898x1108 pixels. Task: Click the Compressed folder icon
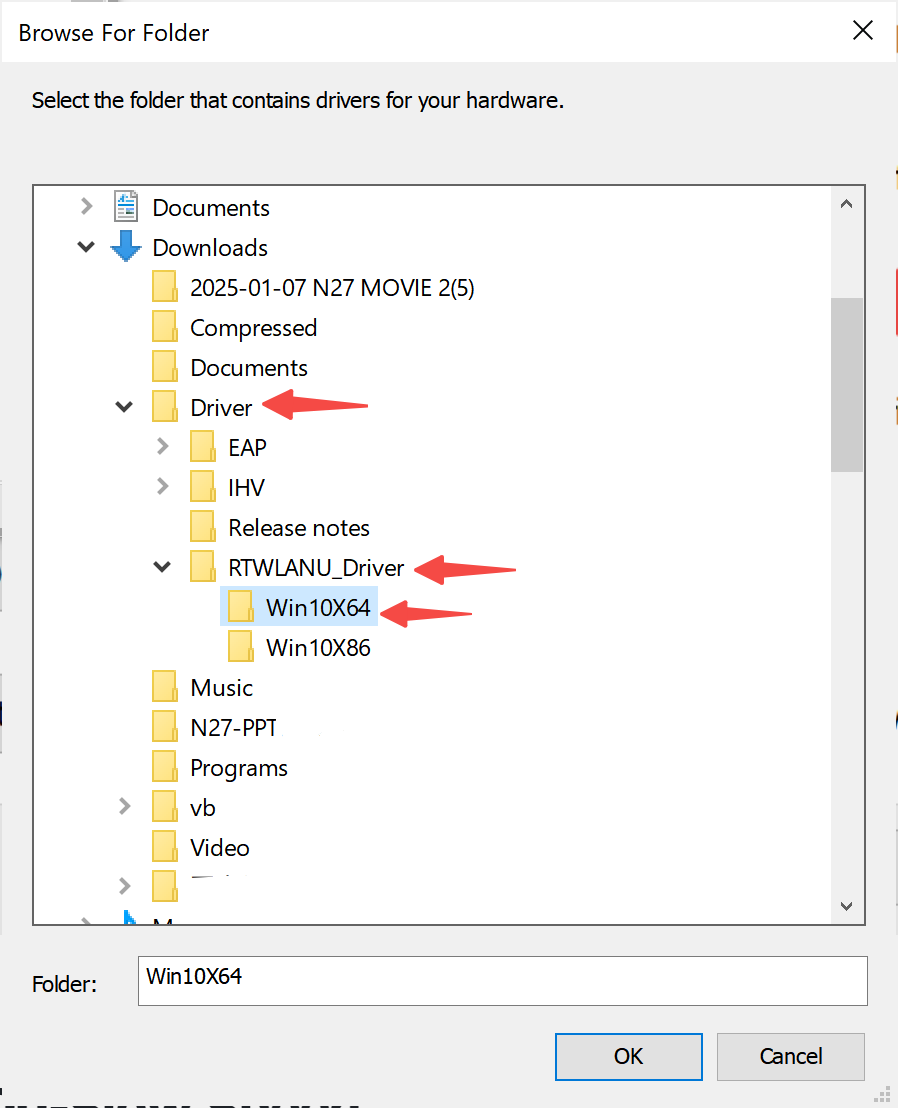coord(165,327)
